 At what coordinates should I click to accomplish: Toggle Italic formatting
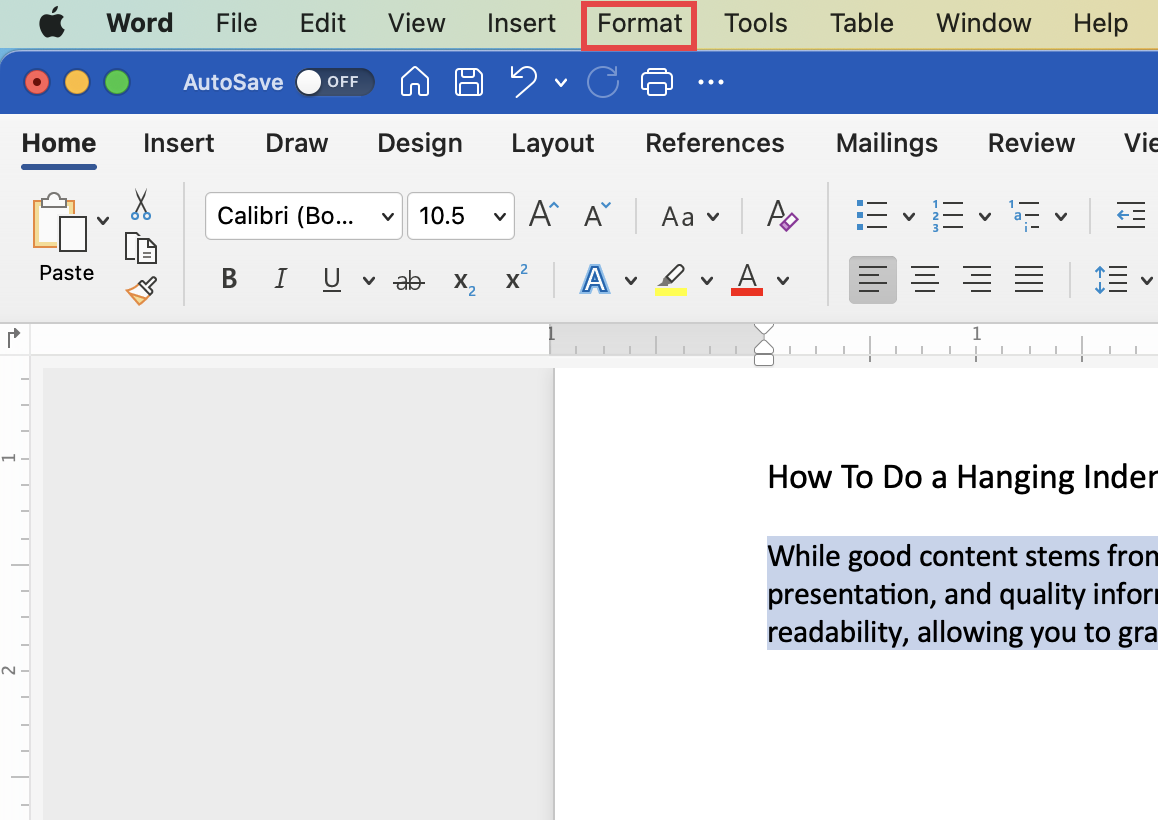click(280, 279)
